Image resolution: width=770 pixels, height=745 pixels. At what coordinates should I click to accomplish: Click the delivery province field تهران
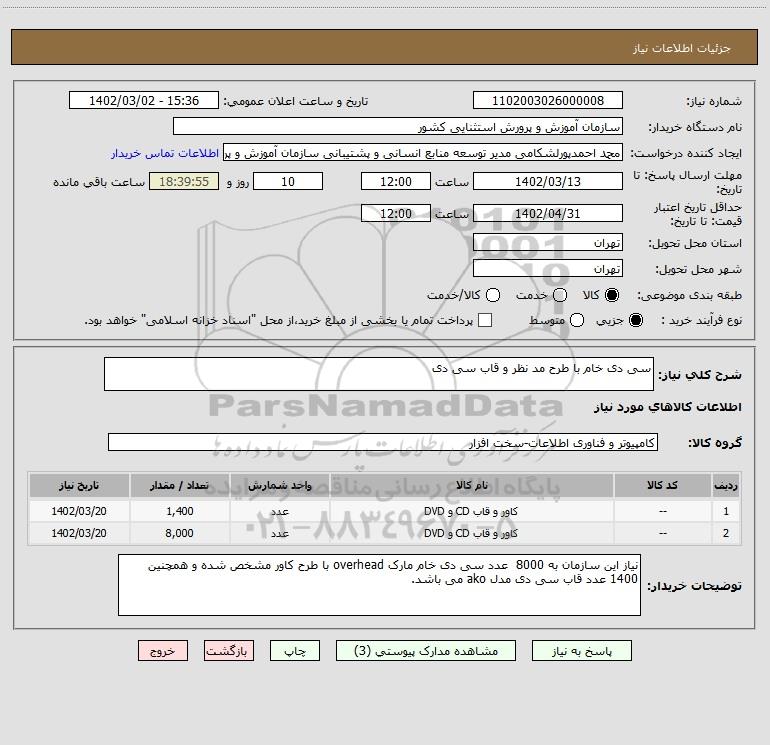pyautogui.click(x=548, y=243)
